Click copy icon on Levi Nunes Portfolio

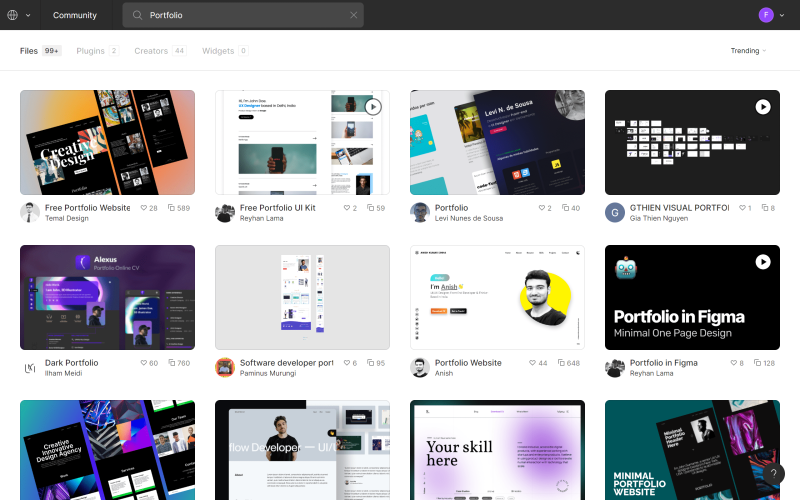click(x=565, y=208)
